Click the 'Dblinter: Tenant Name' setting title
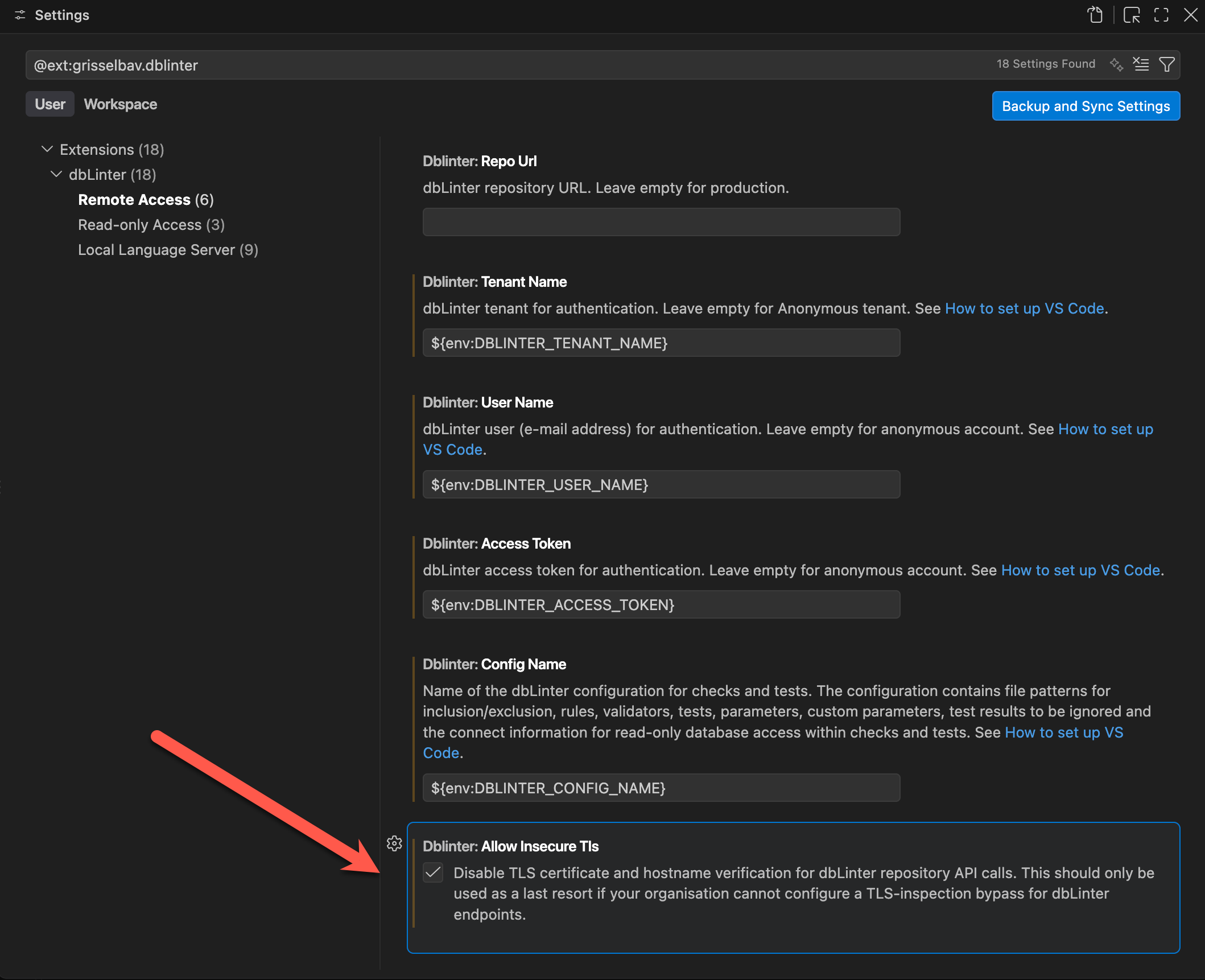Image resolution: width=1205 pixels, height=980 pixels. (x=495, y=282)
